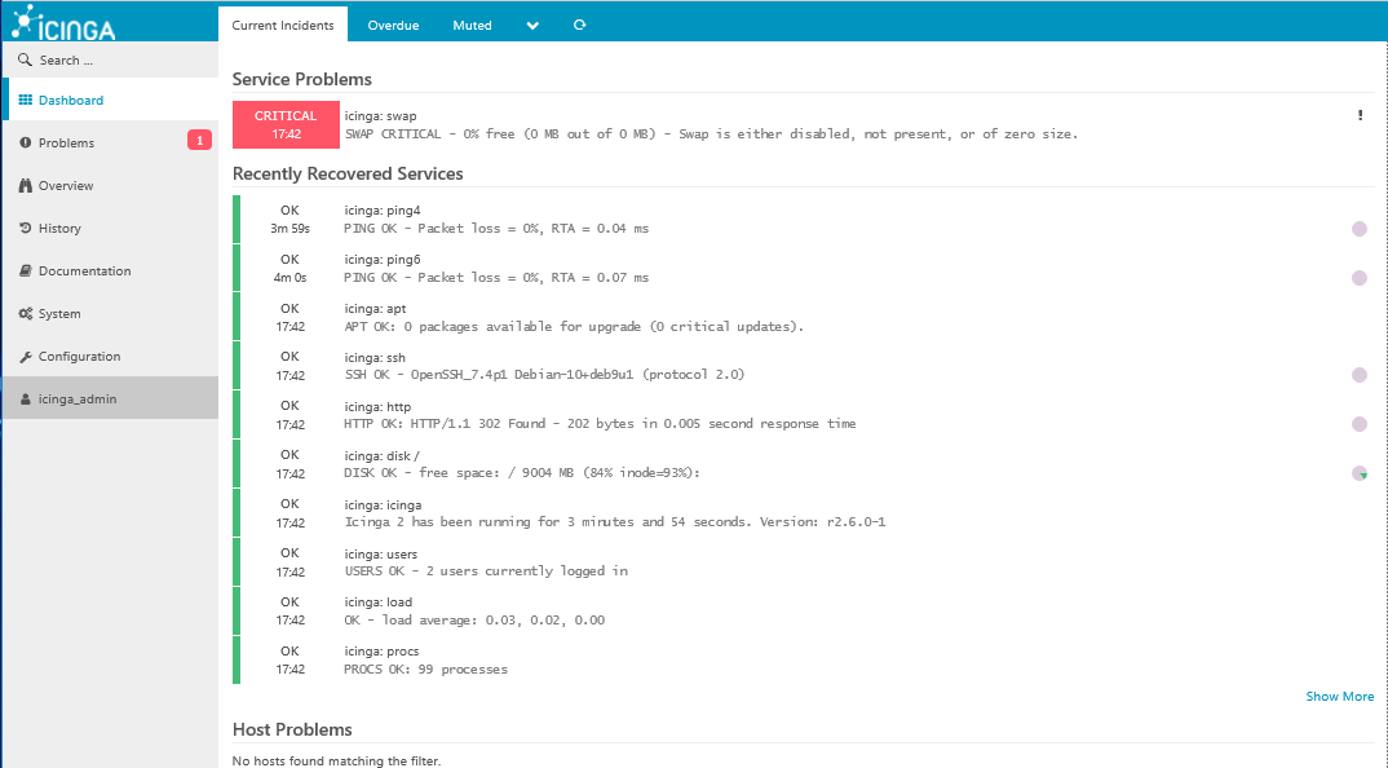Toggle the indicator next to ssh recovery entry

tap(1359, 375)
